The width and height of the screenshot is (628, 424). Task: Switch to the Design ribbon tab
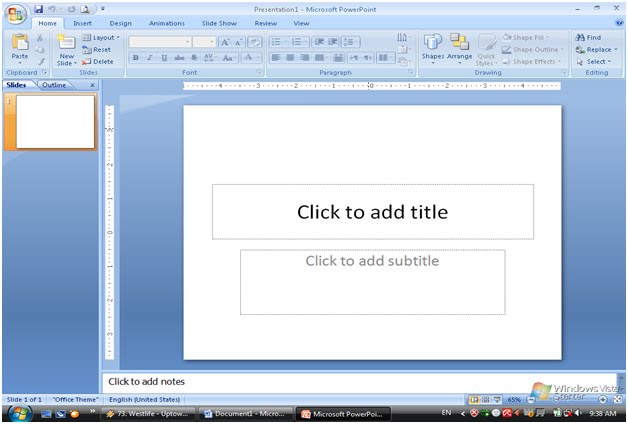coord(120,23)
